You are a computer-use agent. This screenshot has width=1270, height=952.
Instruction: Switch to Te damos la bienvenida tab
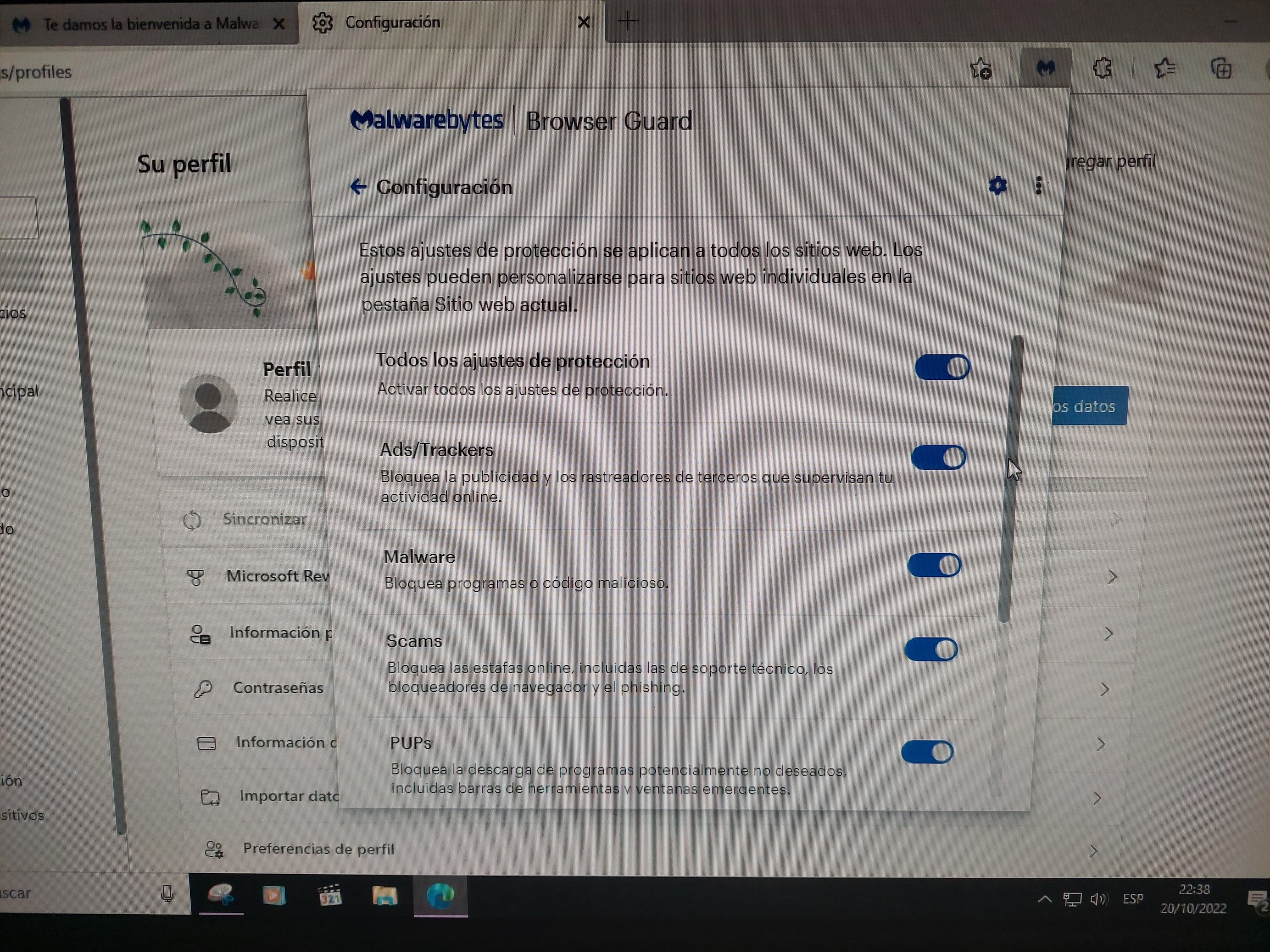pyautogui.click(x=151, y=24)
